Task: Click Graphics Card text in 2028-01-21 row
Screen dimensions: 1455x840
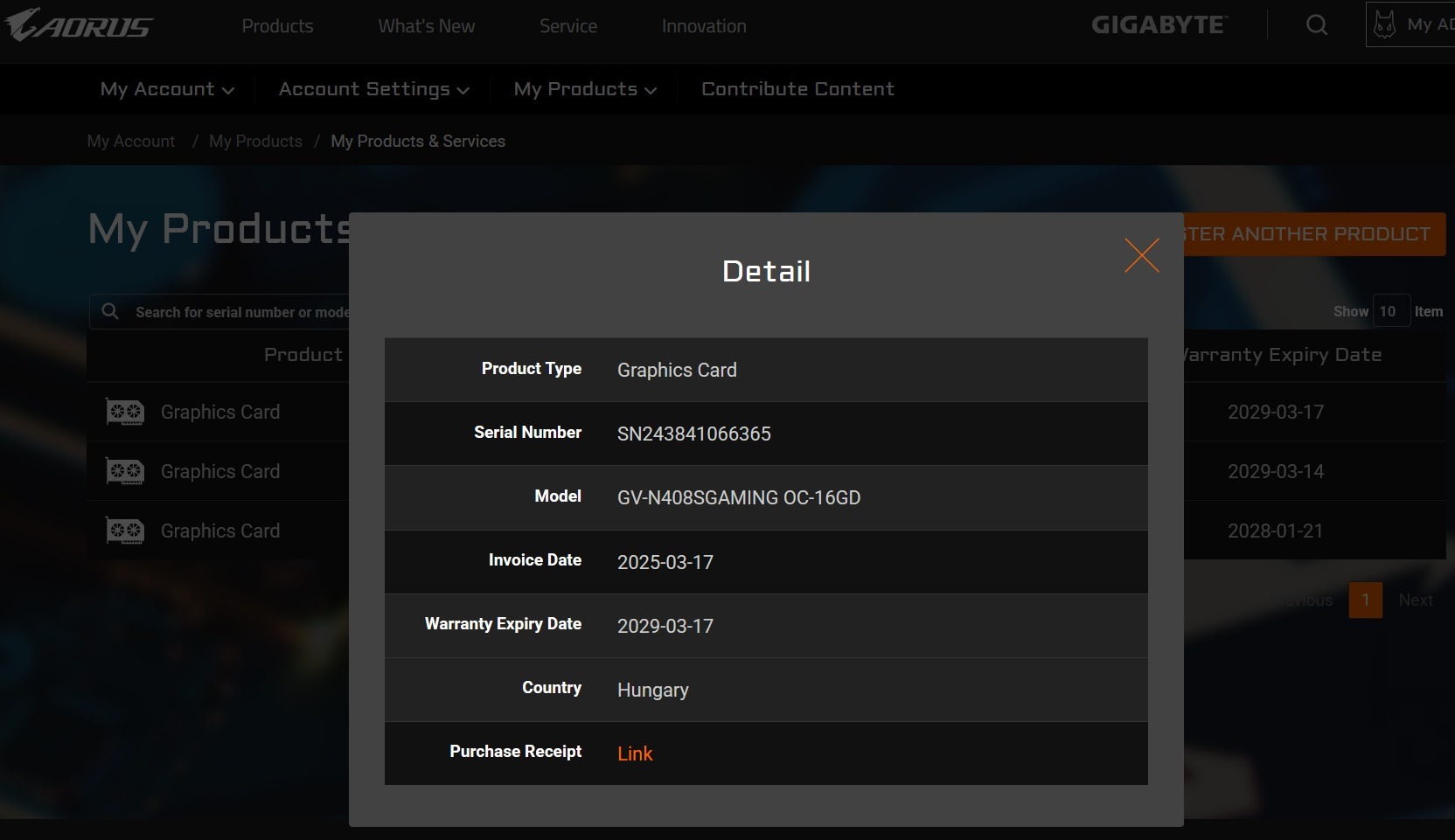Action: tap(220, 531)
